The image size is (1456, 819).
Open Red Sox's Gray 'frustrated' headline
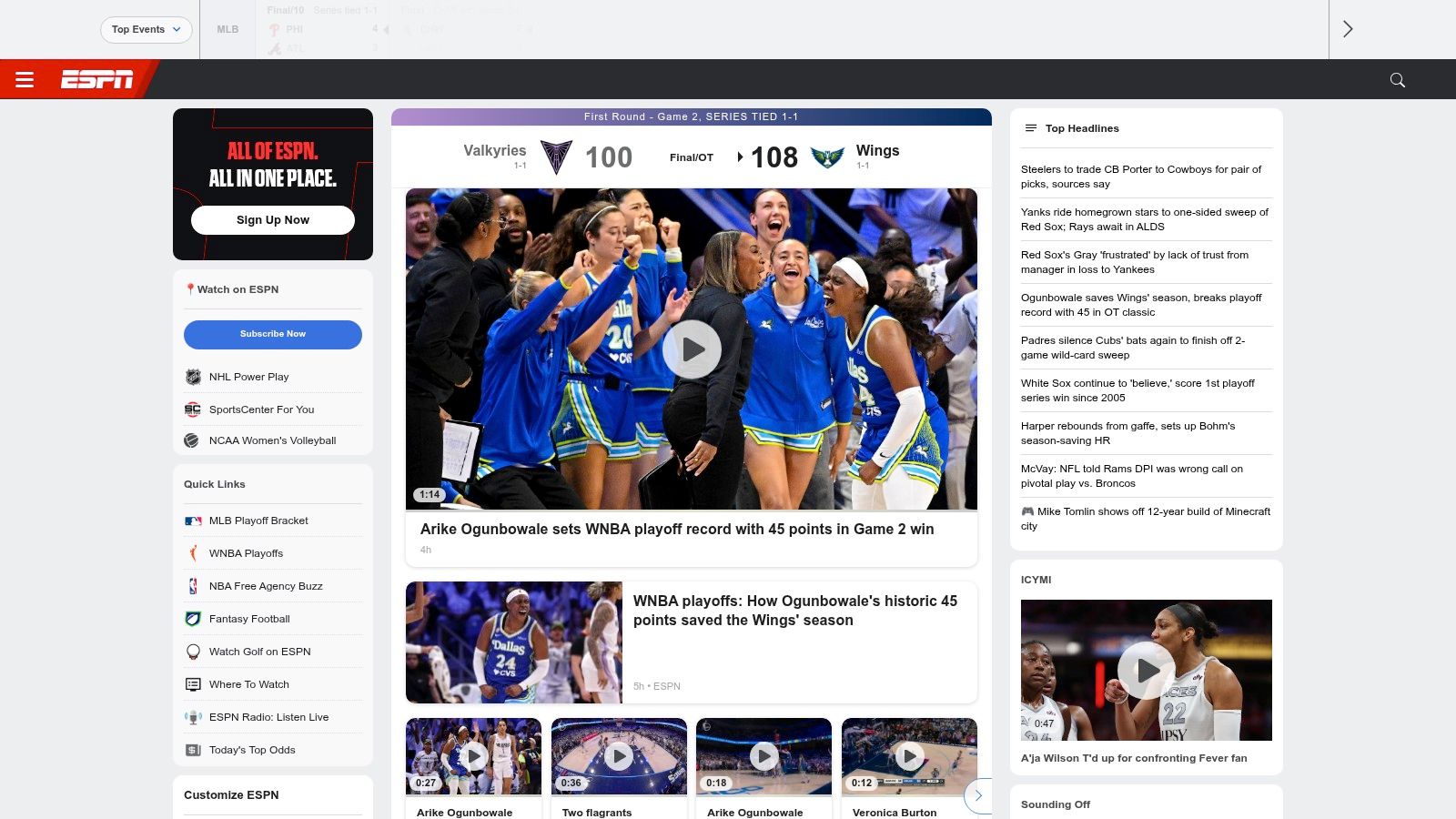click(x=1135, y=262)
